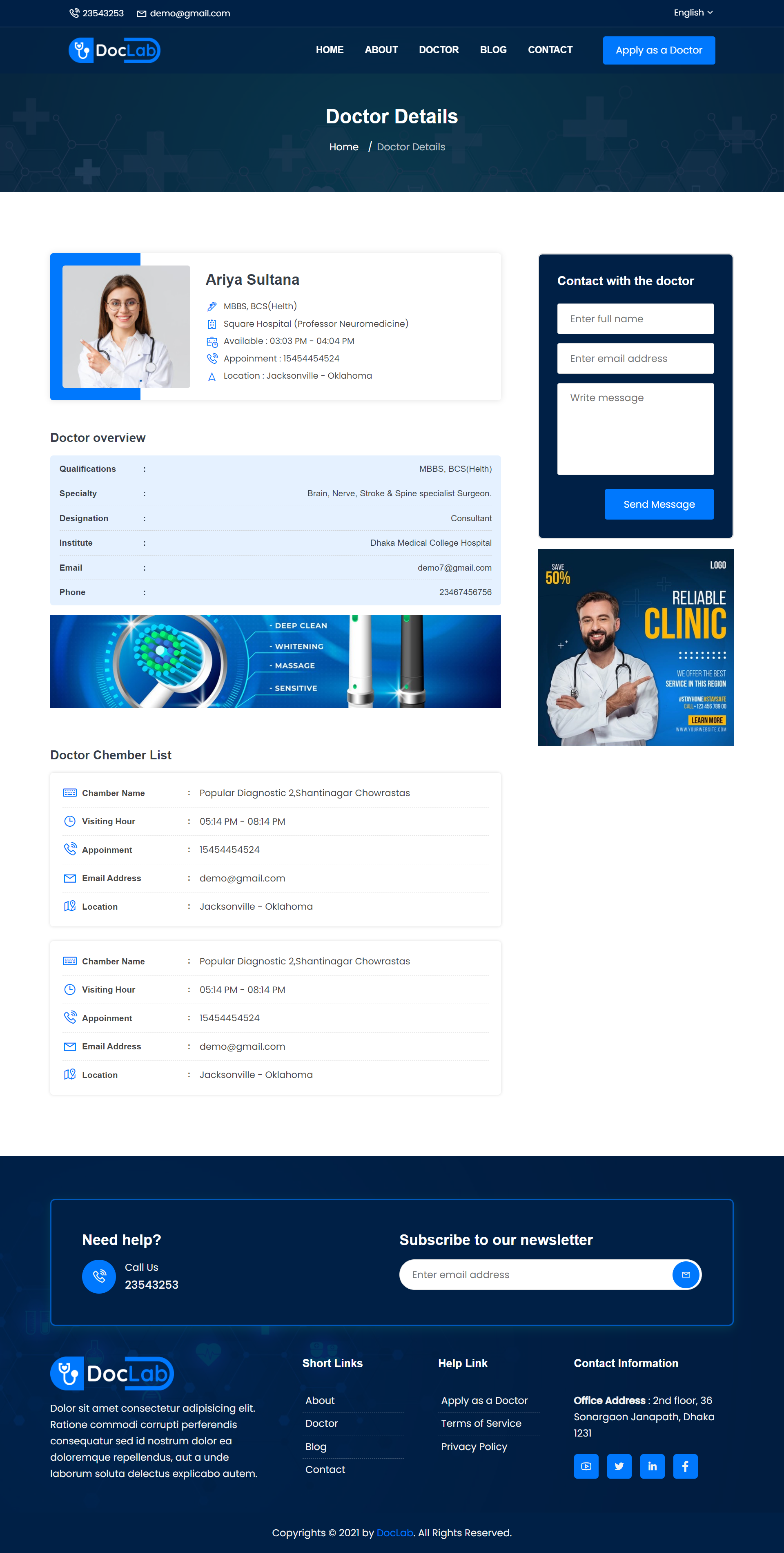Click the newsletter submit envelope icon
Viewport: 784px width, 1553px height.
coord(685,1274)
